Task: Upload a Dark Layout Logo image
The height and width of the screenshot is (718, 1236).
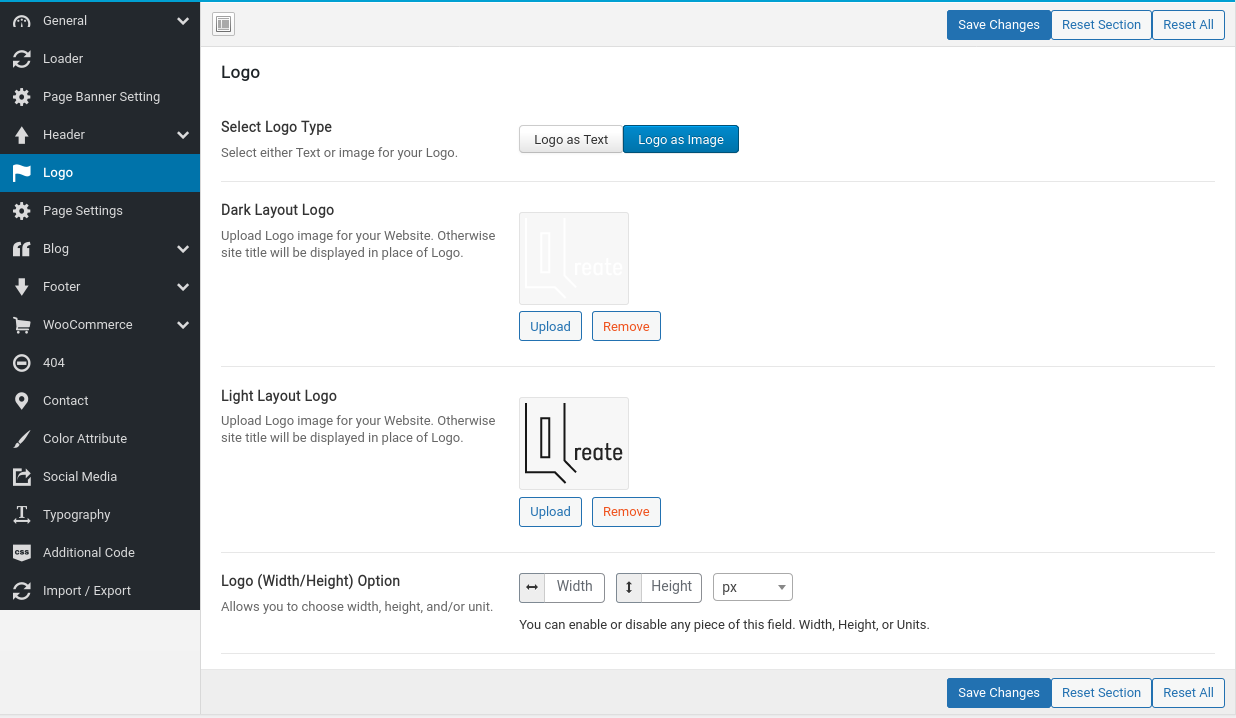Action: [x=550, y=326]
